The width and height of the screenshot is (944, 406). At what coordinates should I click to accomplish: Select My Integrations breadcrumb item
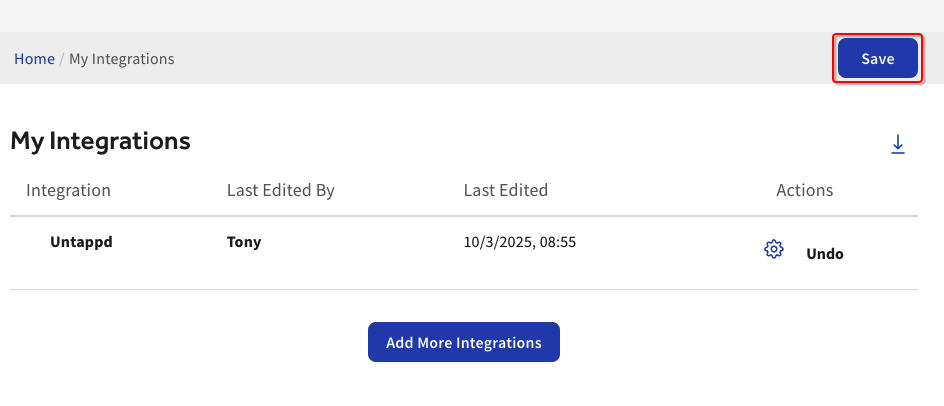(x=122, y=59)
